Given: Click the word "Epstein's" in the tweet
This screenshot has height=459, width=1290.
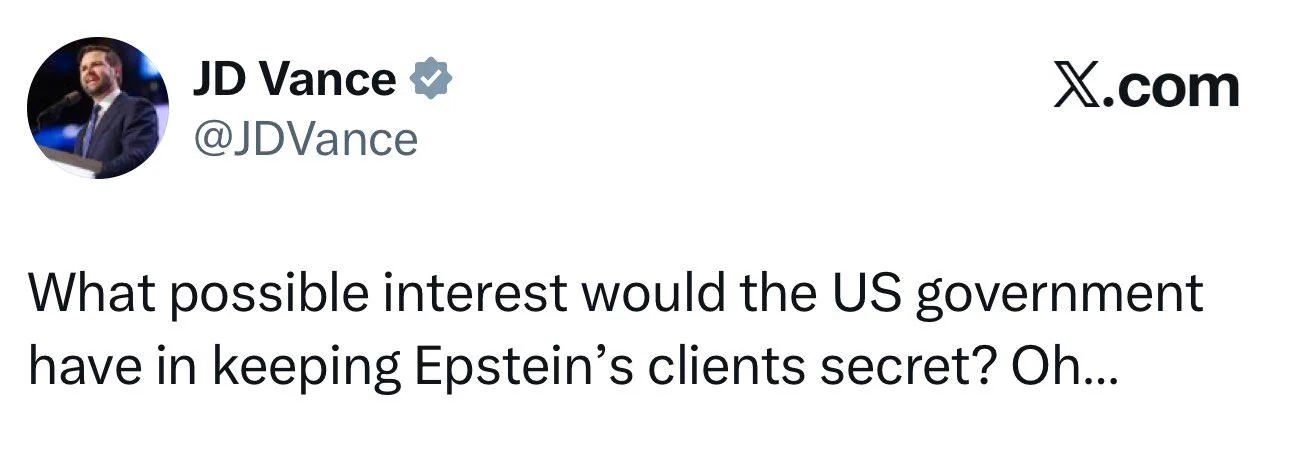Looking at the screenshot, I should [x=517, y=369].
